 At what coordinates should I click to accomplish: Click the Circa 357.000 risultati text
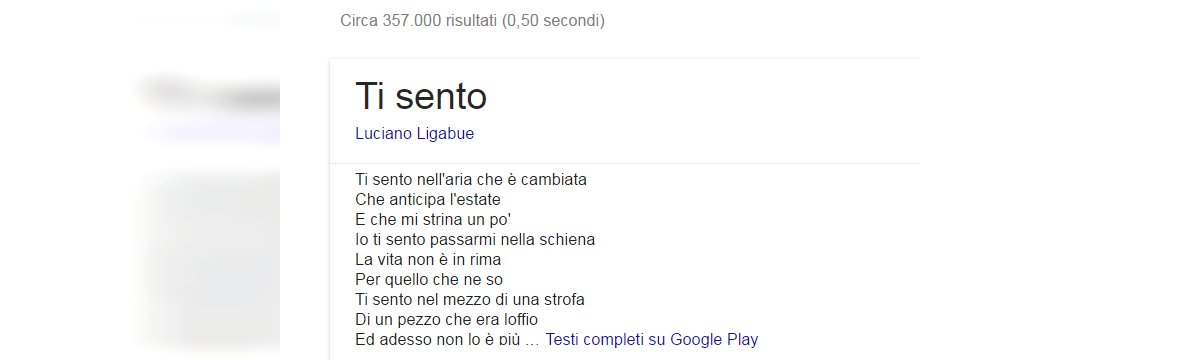419,20
